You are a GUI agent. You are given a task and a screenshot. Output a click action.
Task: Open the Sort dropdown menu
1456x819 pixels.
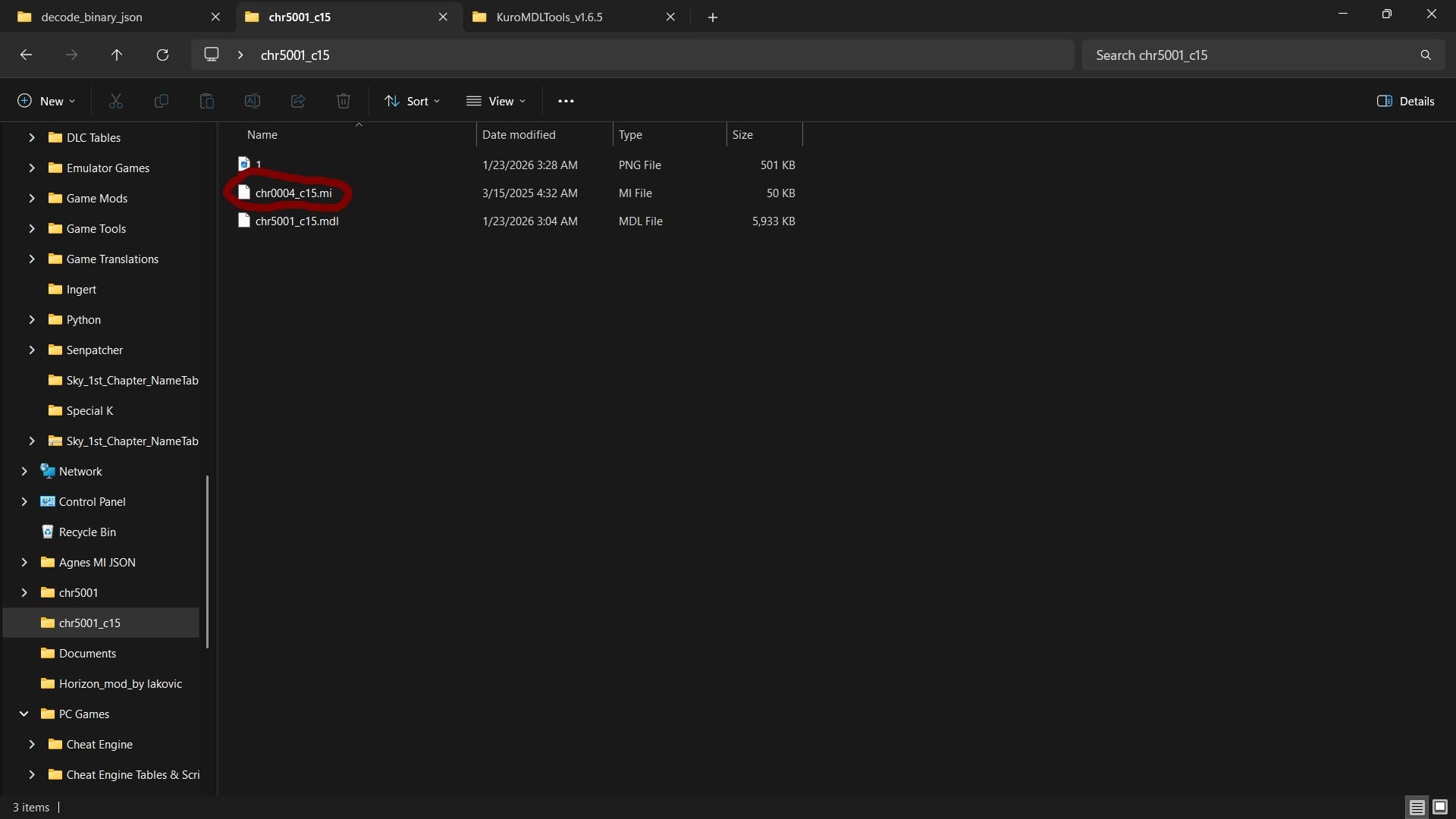pos(412,101)
